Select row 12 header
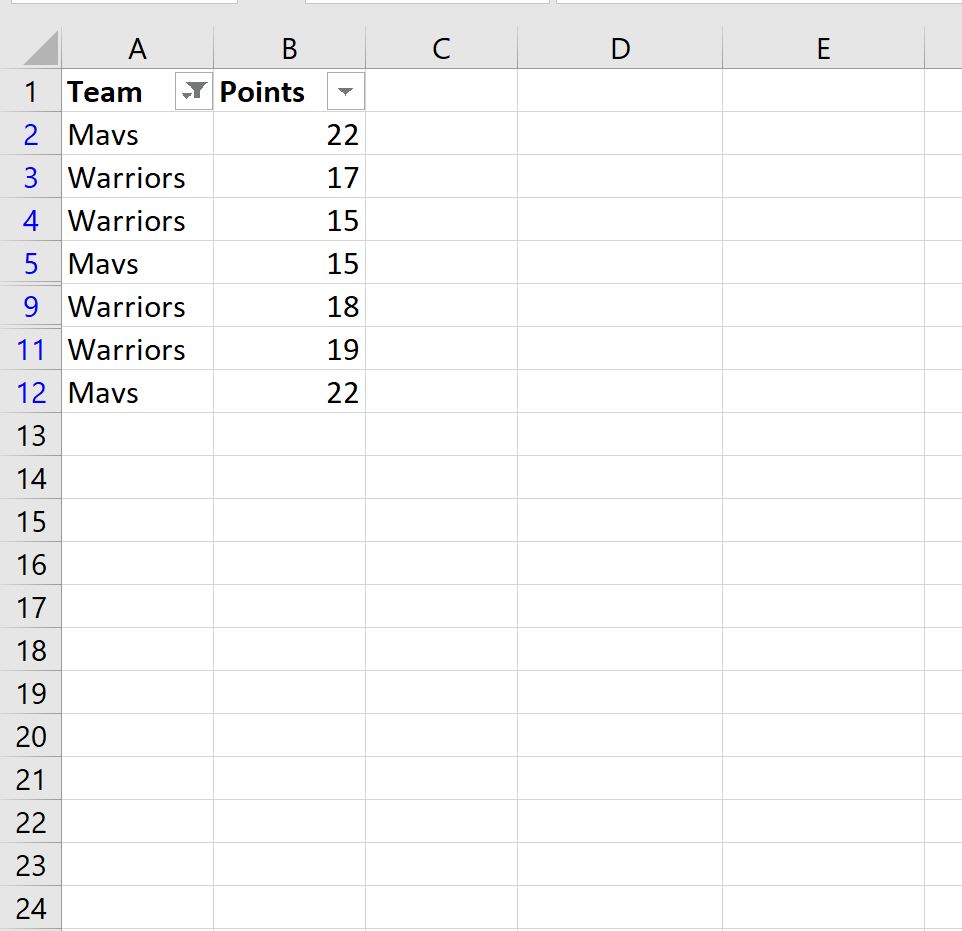 click(31, 392)
